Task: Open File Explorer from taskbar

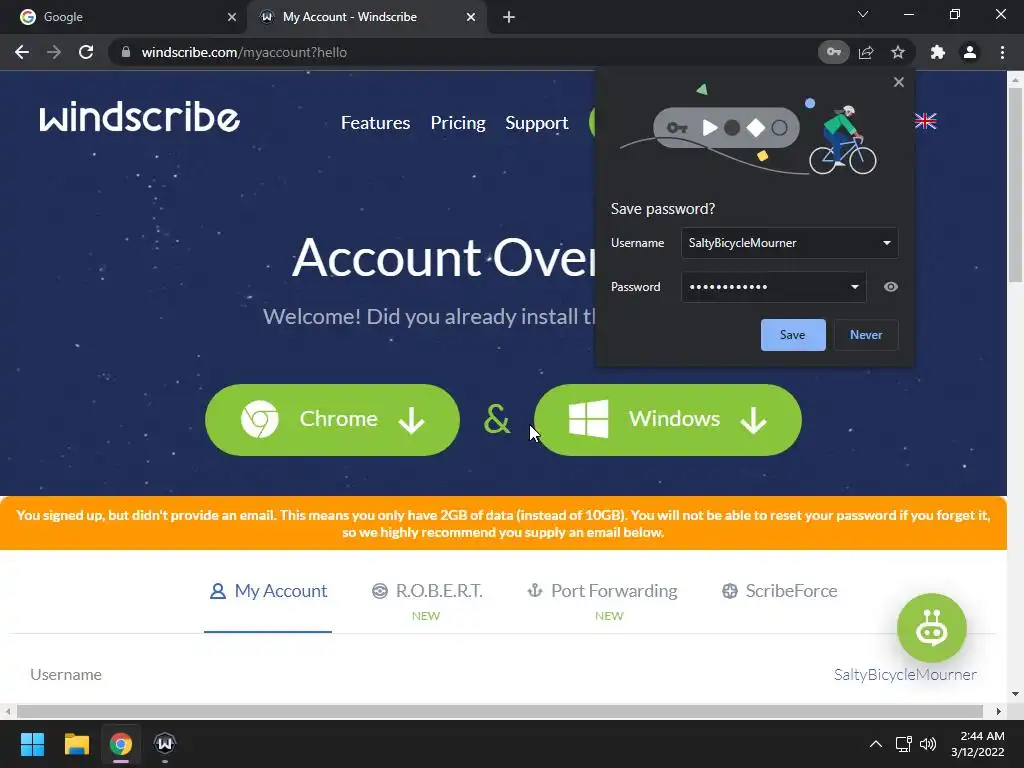Action: pos(76,744)
